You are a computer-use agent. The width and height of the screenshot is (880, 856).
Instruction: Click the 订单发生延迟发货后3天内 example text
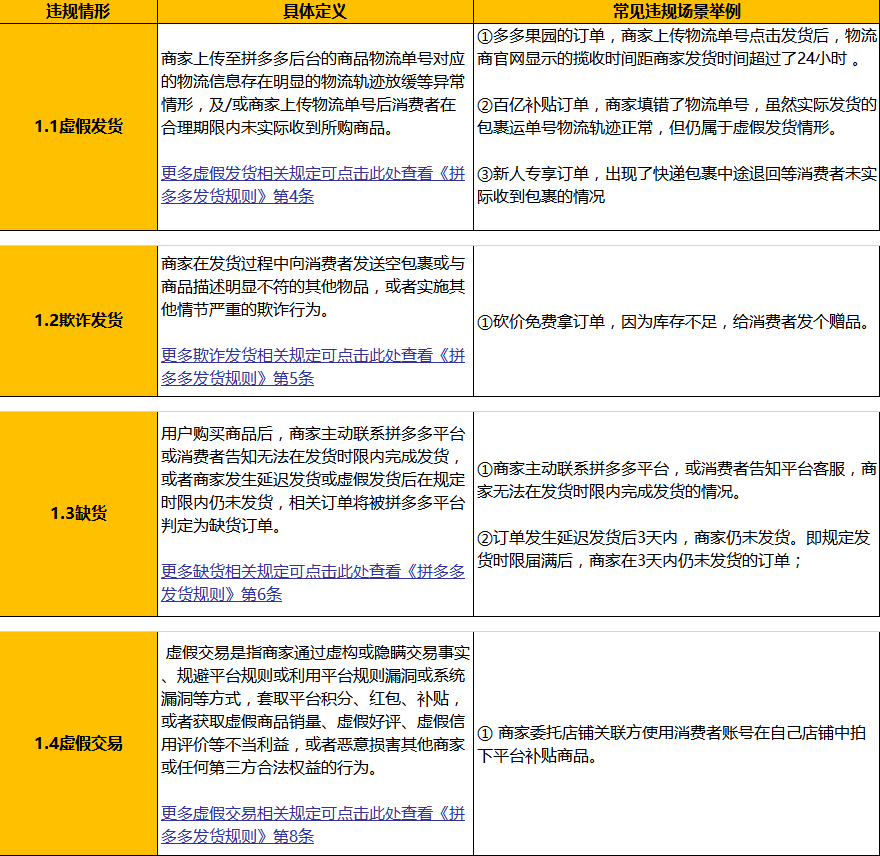(x=676, y=549)
